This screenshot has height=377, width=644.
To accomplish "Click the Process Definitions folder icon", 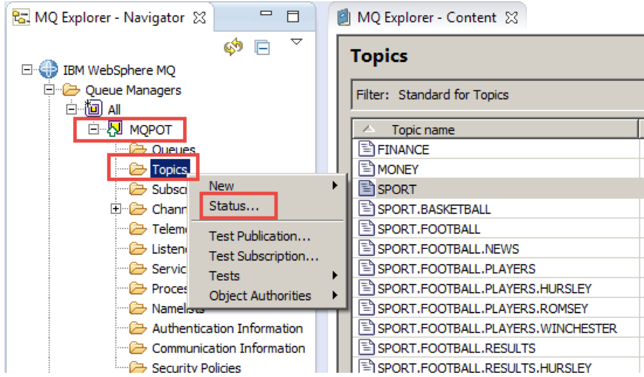I will click(138, 289).
